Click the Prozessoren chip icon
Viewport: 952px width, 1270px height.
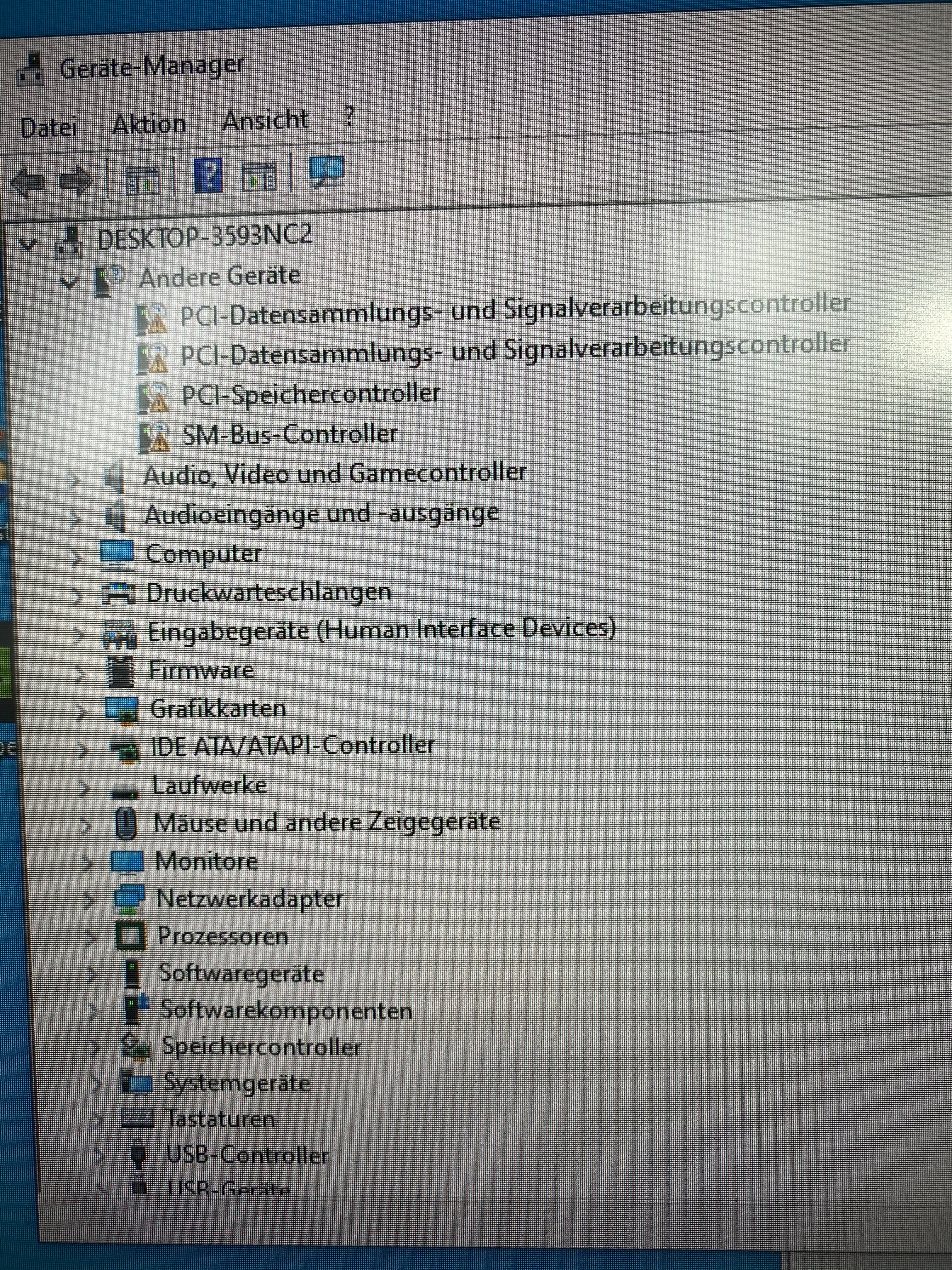click(131, 935)
